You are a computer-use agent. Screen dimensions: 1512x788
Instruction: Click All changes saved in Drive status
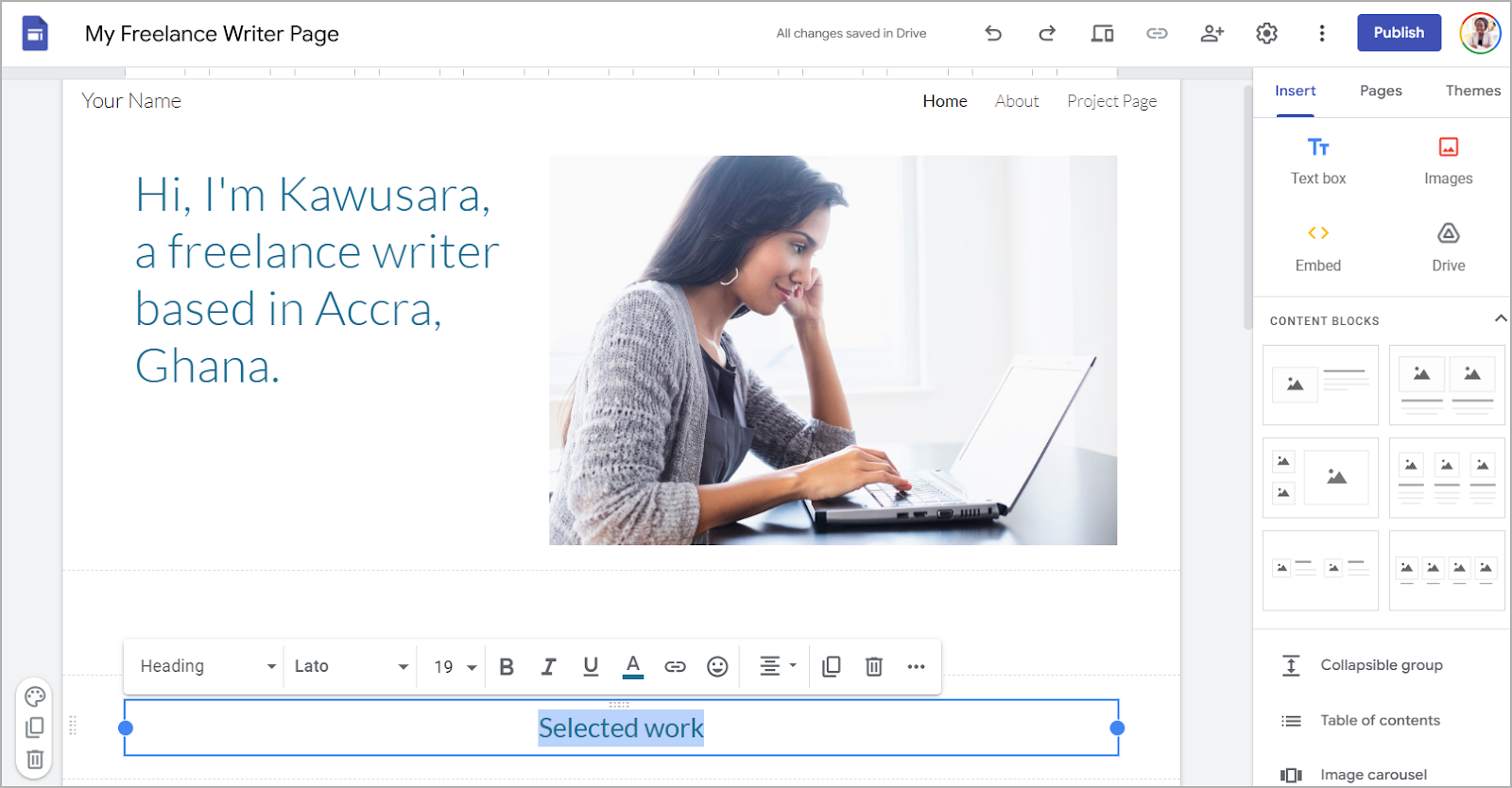click(x=850, y=33)
